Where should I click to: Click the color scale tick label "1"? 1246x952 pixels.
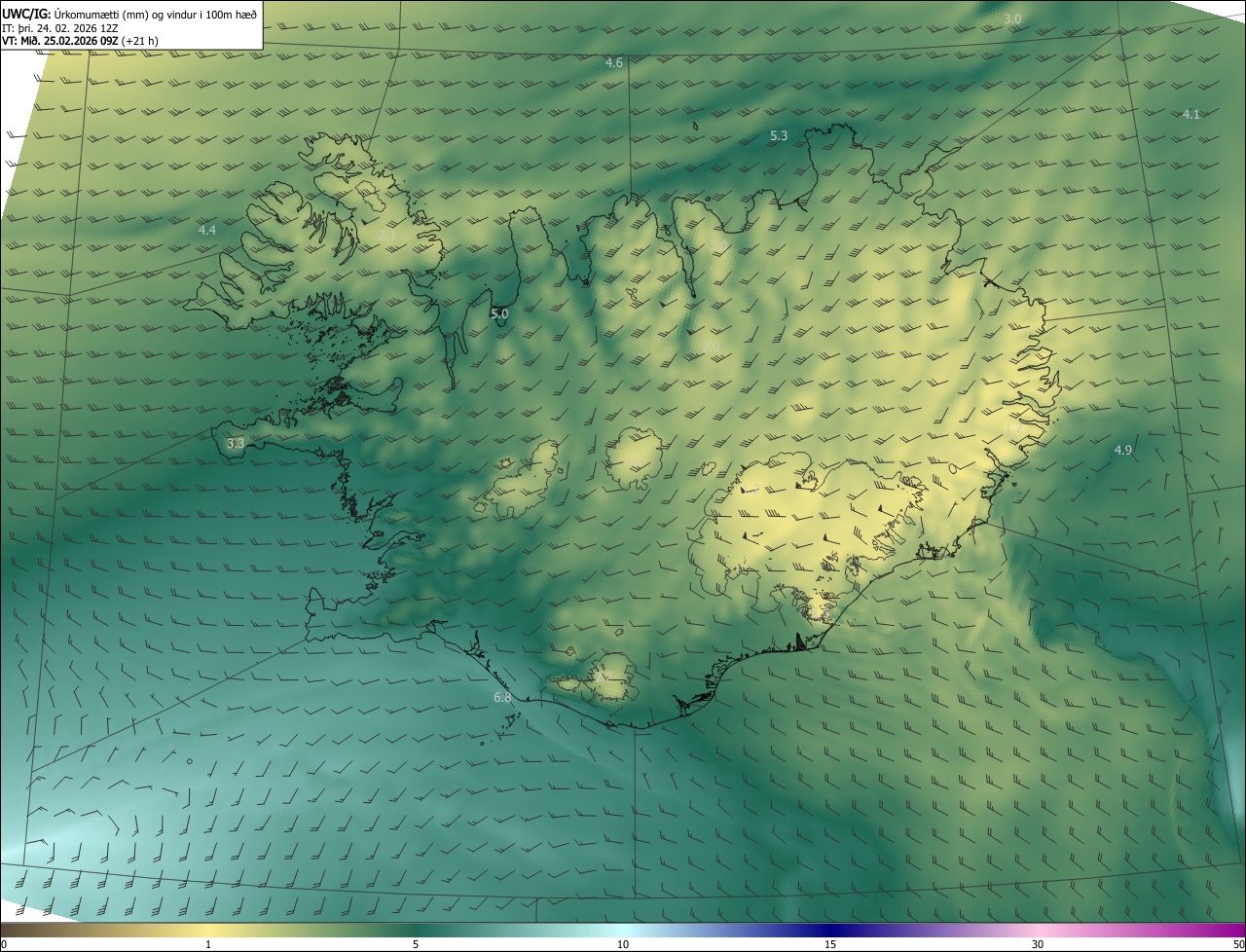click(208, 944)
